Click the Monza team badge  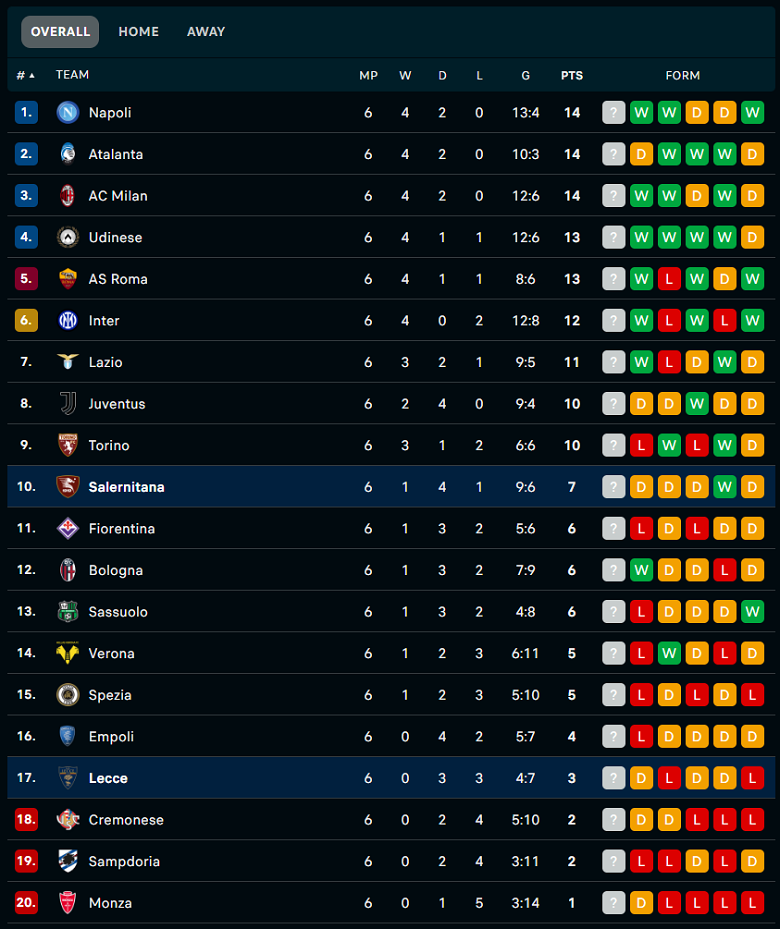68,902
